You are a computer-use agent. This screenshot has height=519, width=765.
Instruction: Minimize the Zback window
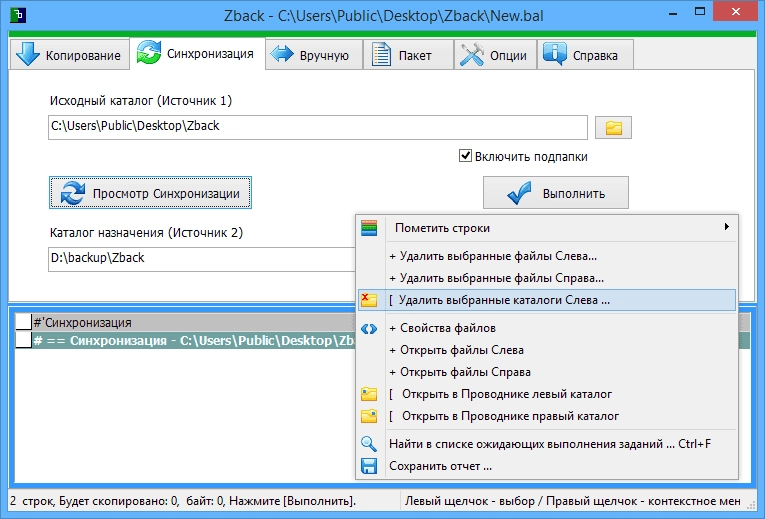(x=673, y=13)
